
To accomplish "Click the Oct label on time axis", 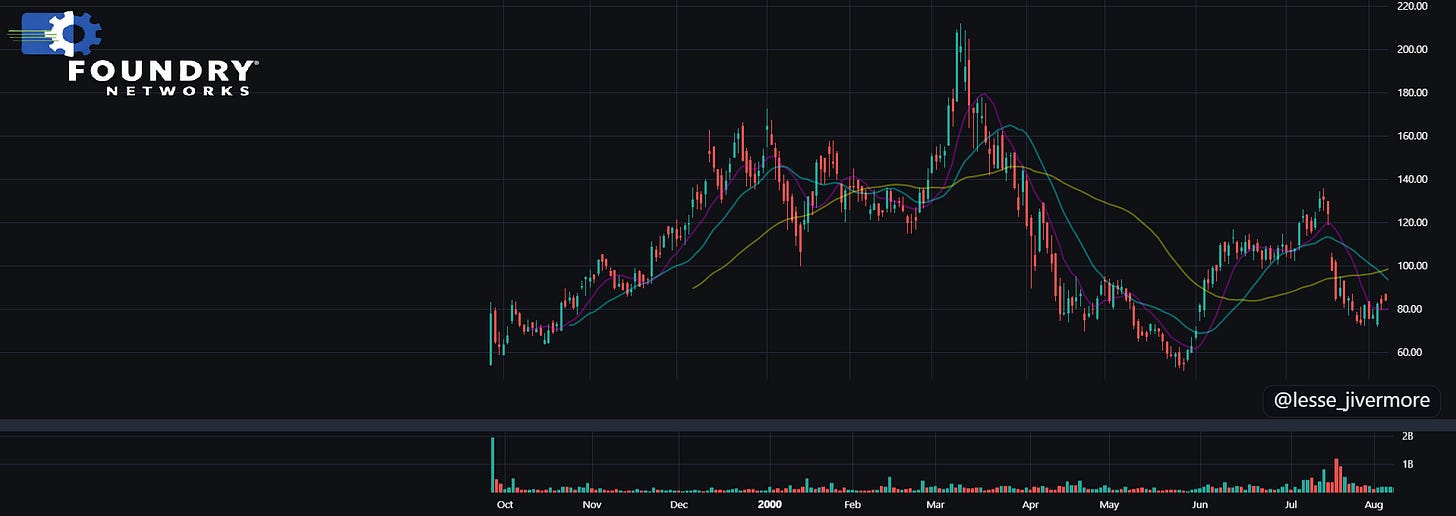I will point(505,505).
